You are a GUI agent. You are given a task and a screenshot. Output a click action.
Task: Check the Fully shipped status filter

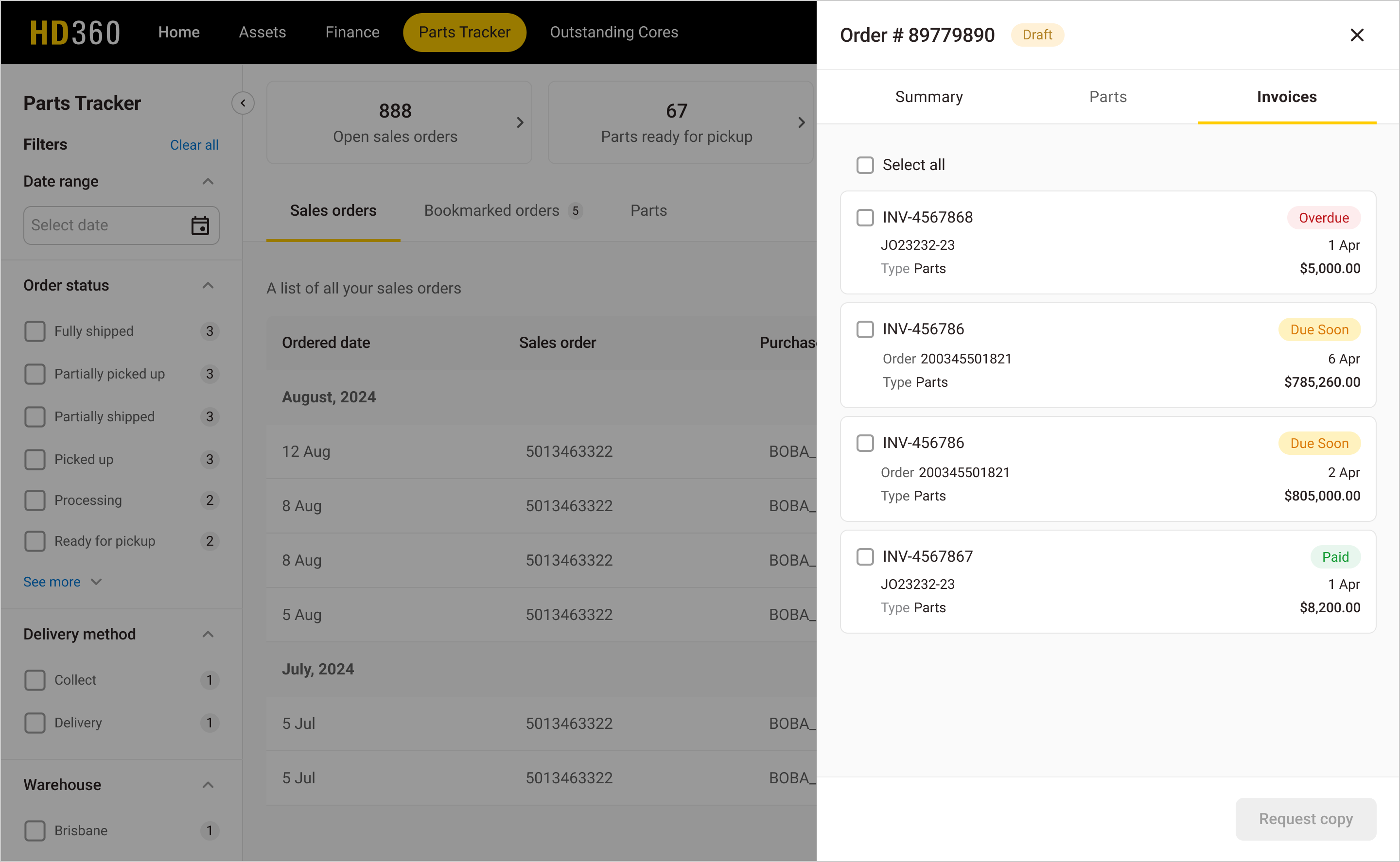coord(35,331)
